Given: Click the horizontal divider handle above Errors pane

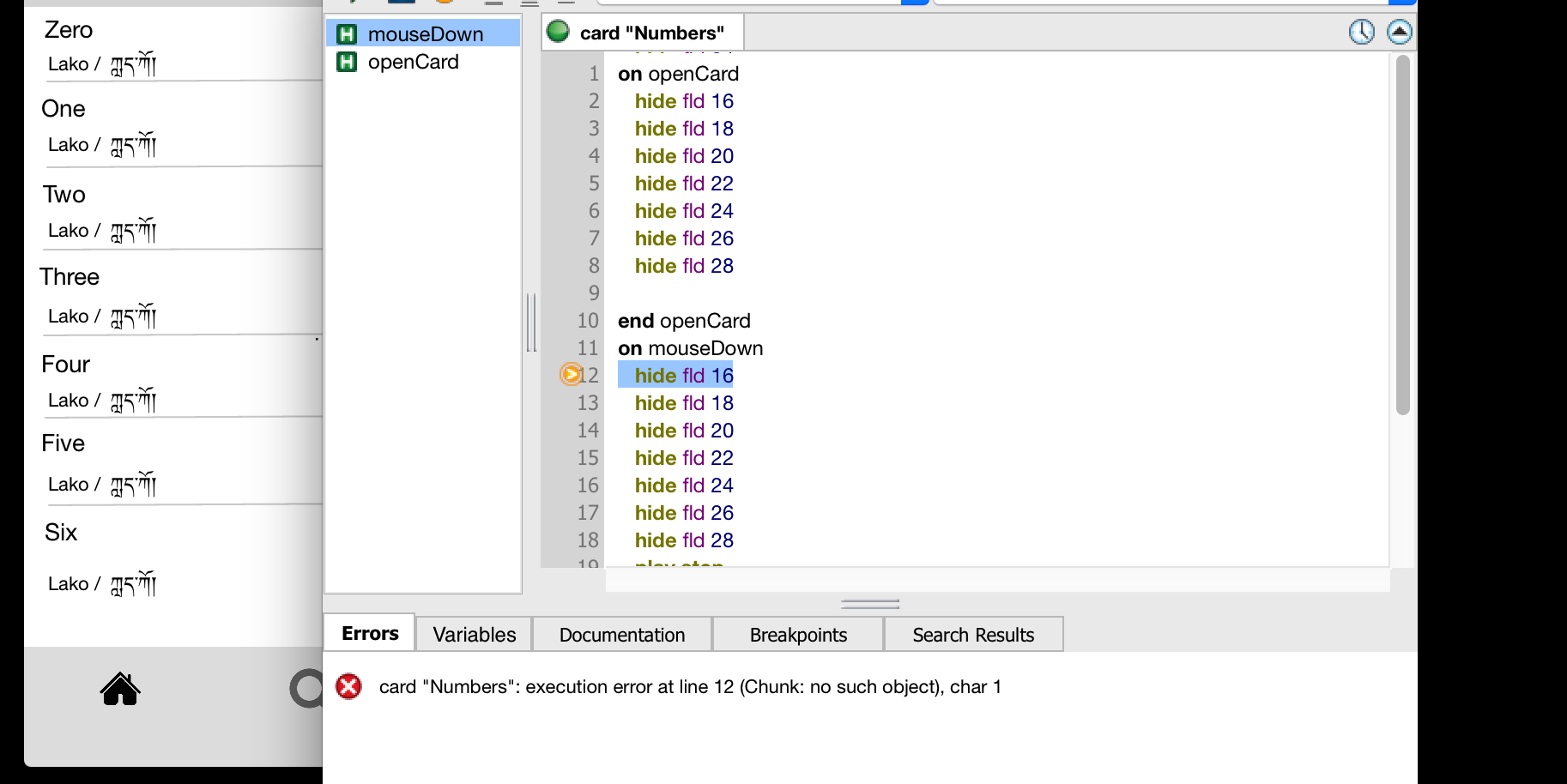Looking at the screenshot, I should pyautogui.click(x=869, y=604).
